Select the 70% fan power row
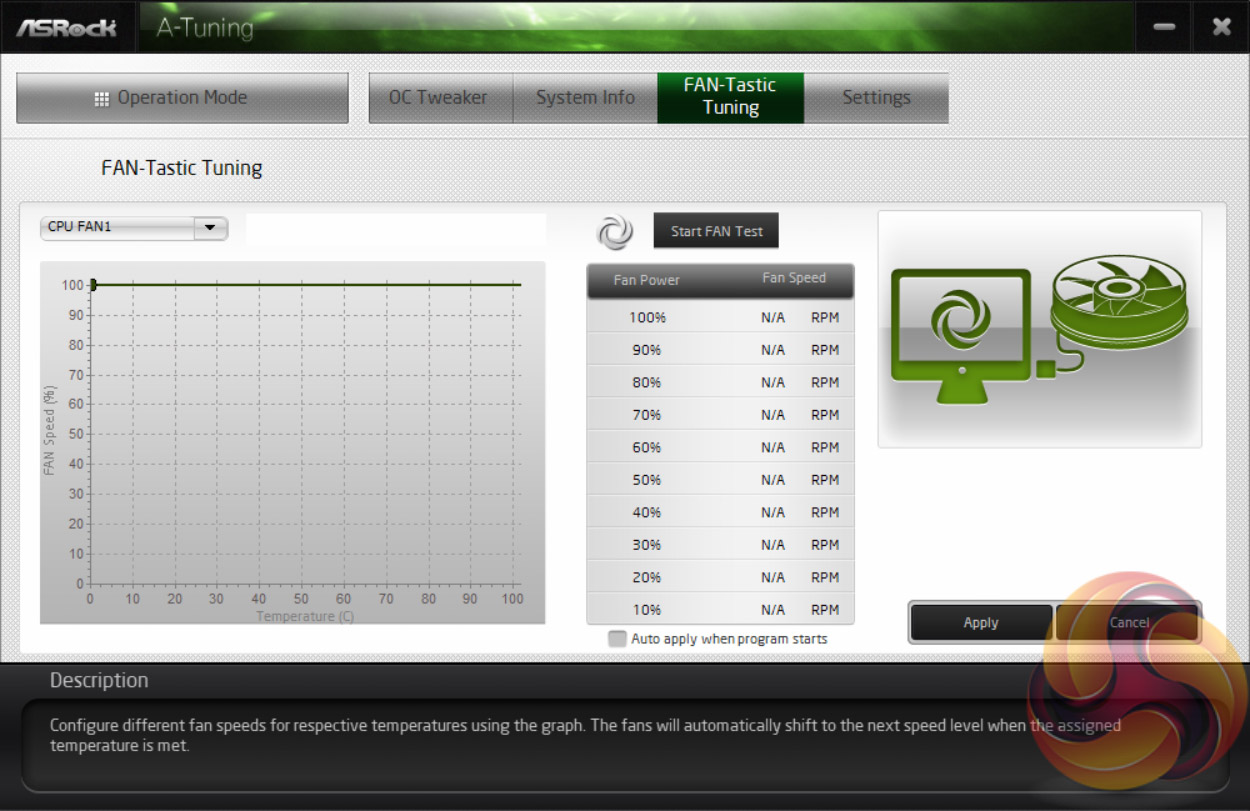The width and height of the screenshot is (1250, 811). point(720,415)
